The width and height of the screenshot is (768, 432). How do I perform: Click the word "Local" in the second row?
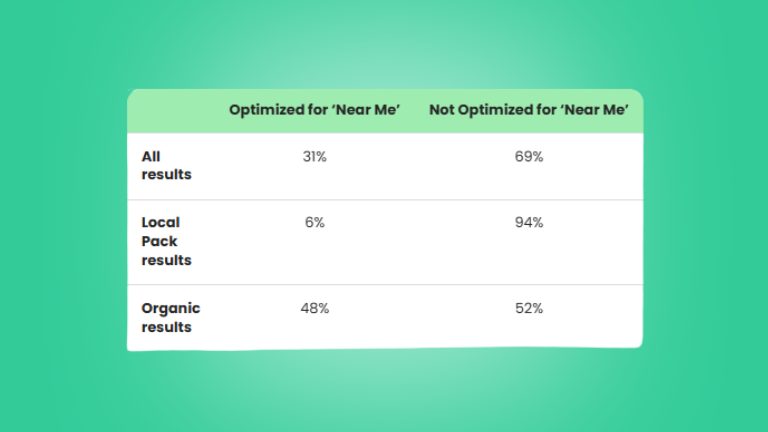click(161, 222)
